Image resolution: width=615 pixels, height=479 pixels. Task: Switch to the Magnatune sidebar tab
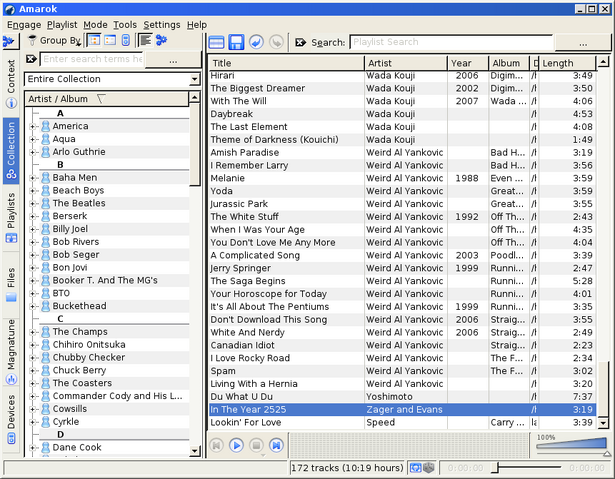(x=11, y=352)
